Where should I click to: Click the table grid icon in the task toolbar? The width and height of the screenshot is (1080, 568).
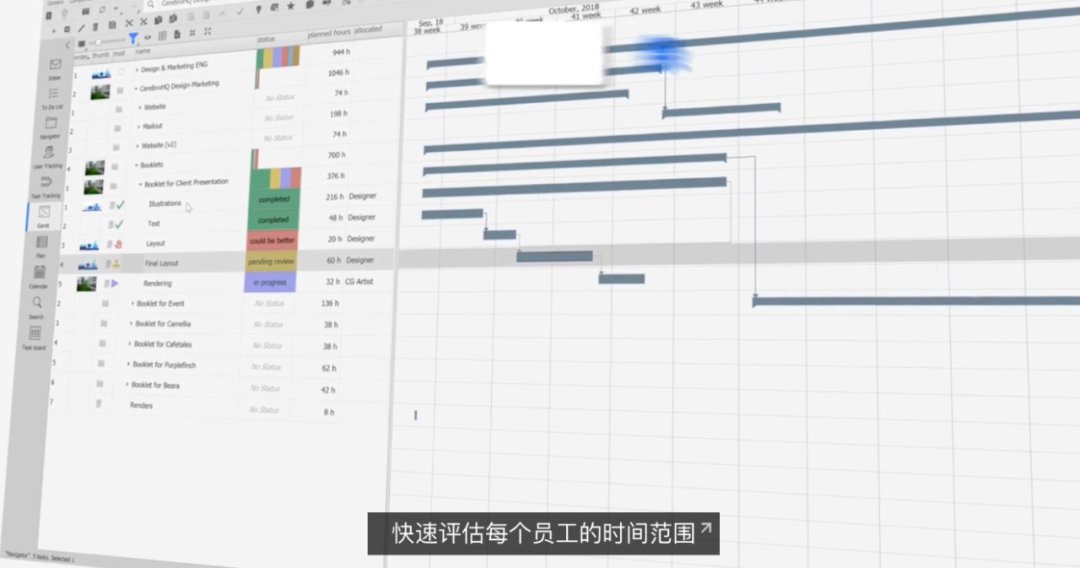coord(163,36)
